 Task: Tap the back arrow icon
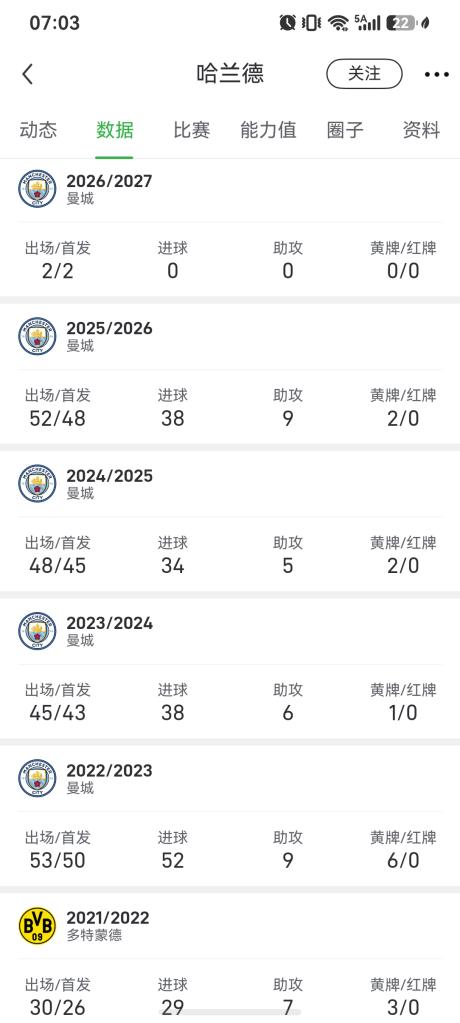(x=27, y=74)
